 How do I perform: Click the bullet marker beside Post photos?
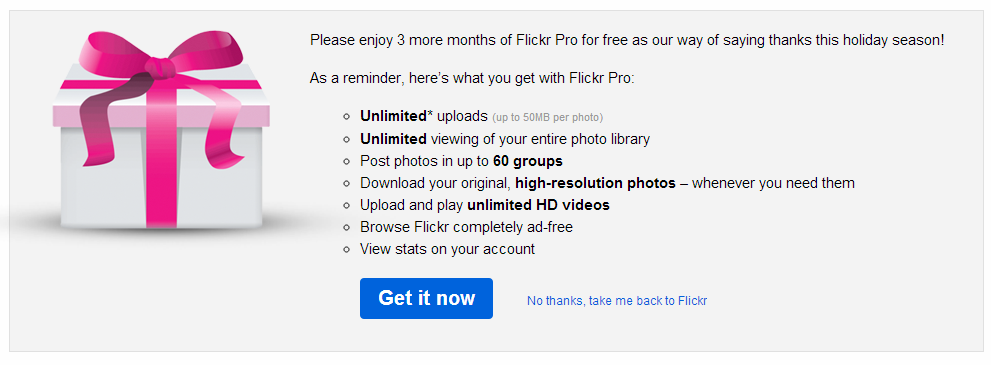click(x=346, y=161)
